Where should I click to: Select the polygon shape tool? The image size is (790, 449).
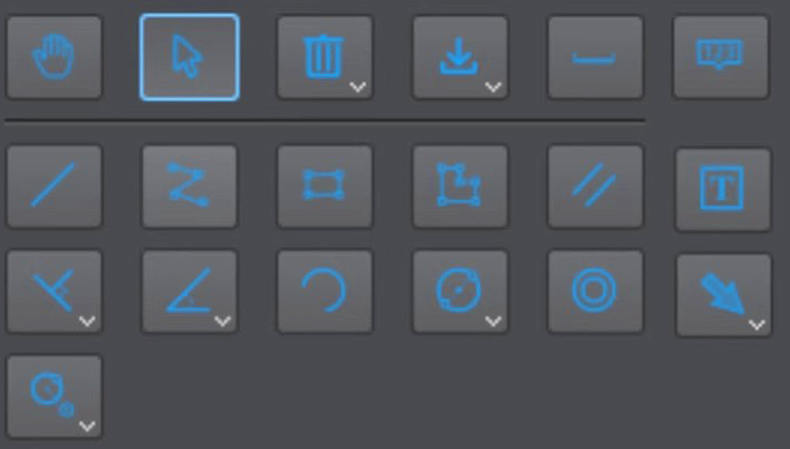[x=460, y=186]
